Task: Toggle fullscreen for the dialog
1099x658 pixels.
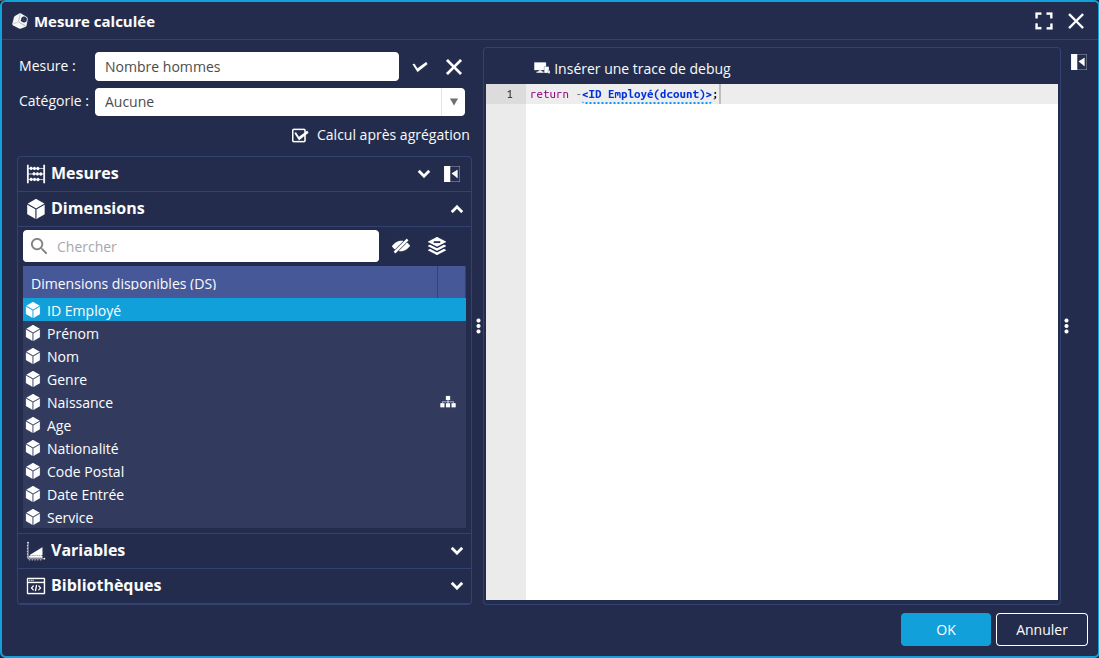Action: click(x=1044, y=21)
